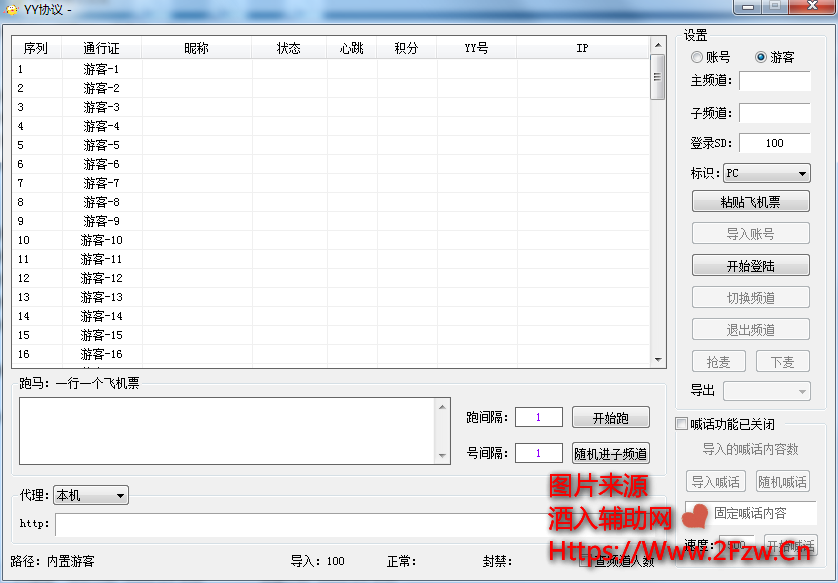The width and height of the screenshot is (838, 583).
Task: Select row 游客-9 in the list
Action: pyautogui.click(x=331, y=221)
